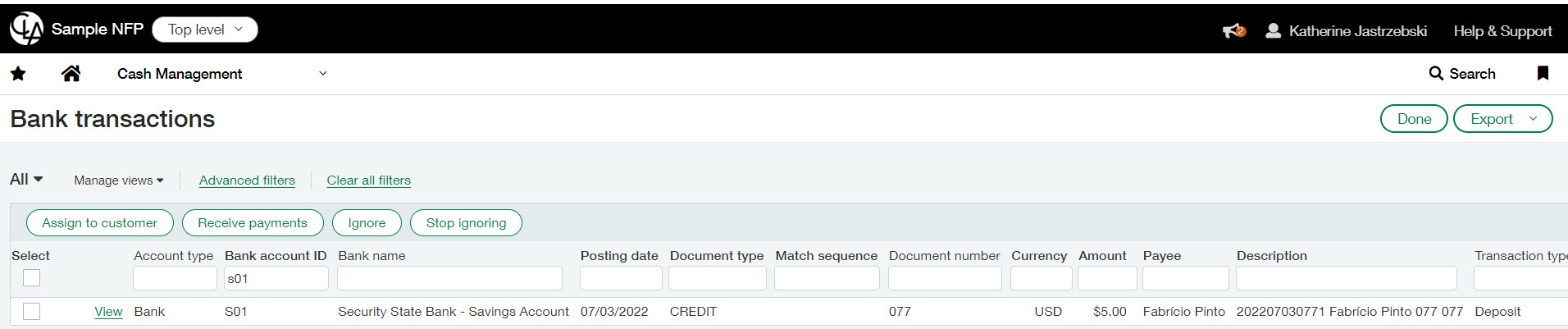
Task: Open the View link for S01 transaction
Action: click(108, 312)
